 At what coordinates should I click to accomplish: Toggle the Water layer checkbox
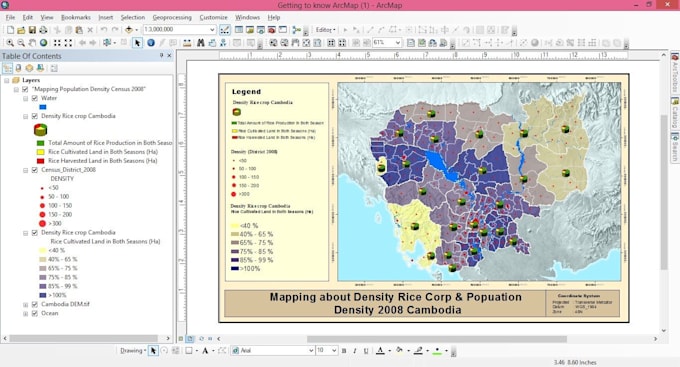[x=35, y=98]
